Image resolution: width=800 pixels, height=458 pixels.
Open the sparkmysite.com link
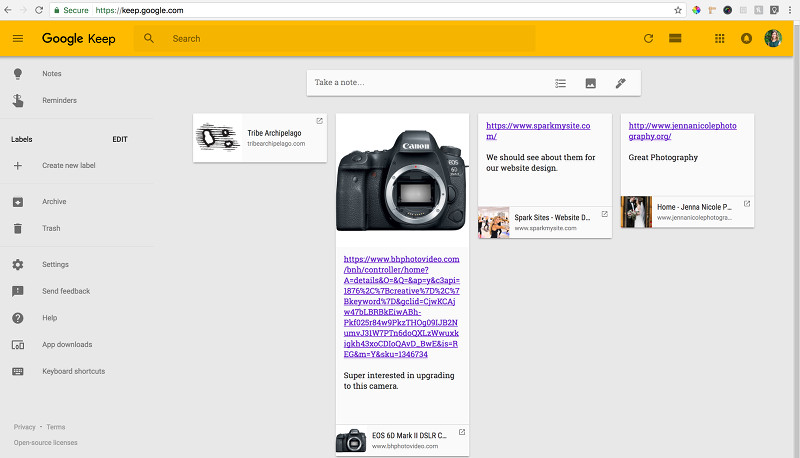tap(538, 131)
